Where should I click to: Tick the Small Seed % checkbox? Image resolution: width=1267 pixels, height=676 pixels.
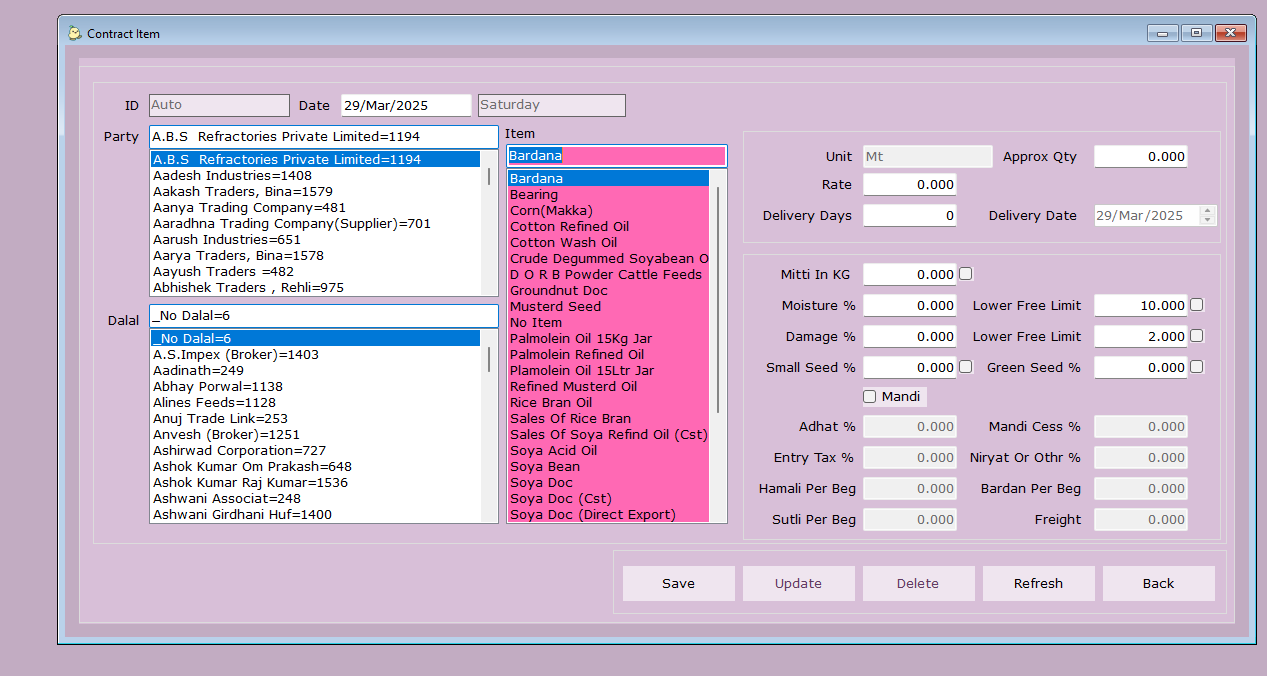tap(966, 367)
